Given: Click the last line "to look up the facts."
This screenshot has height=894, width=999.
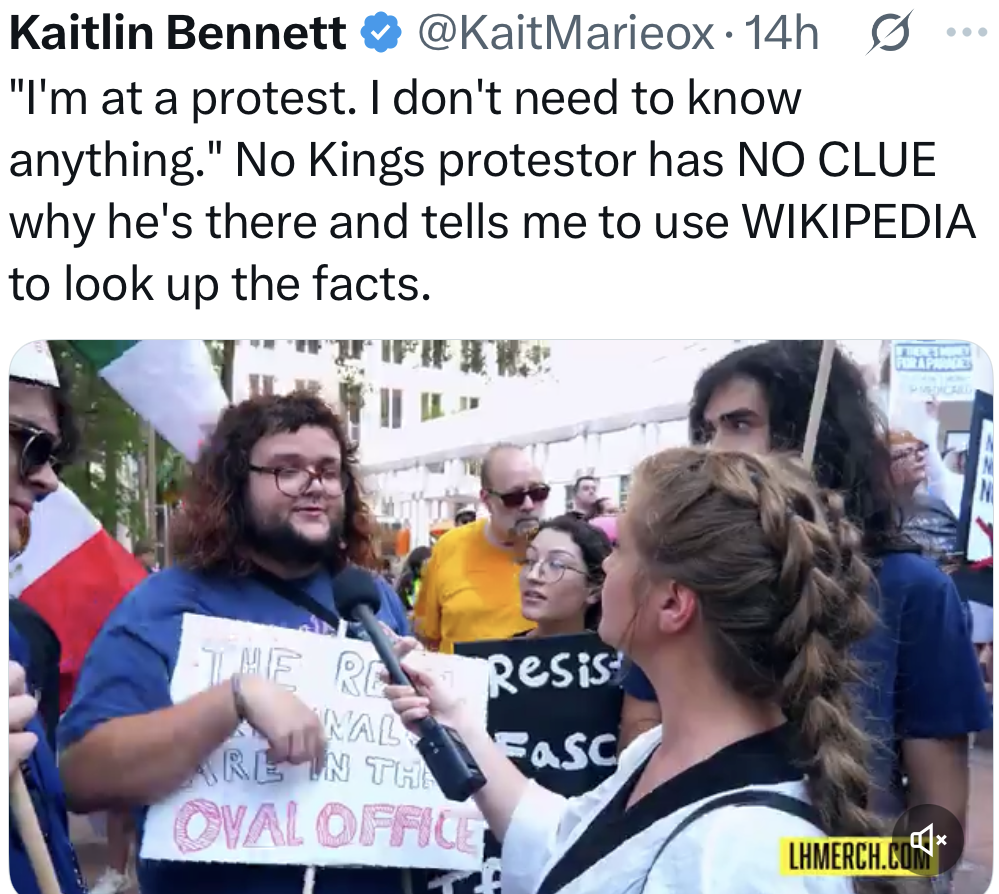Looking at the screenshot, I should (220, 284).
